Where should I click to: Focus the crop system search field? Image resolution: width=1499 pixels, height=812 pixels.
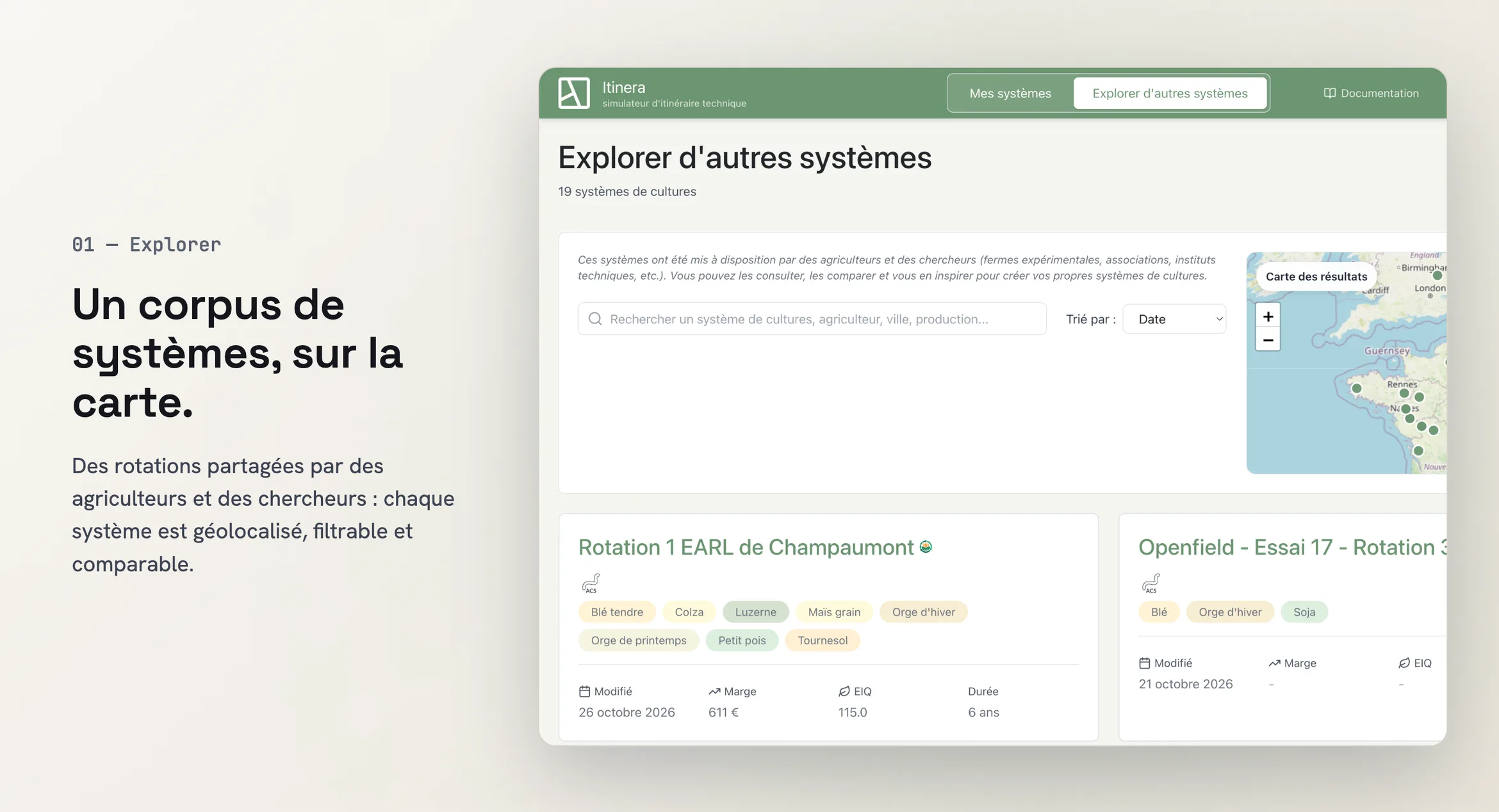812,319
